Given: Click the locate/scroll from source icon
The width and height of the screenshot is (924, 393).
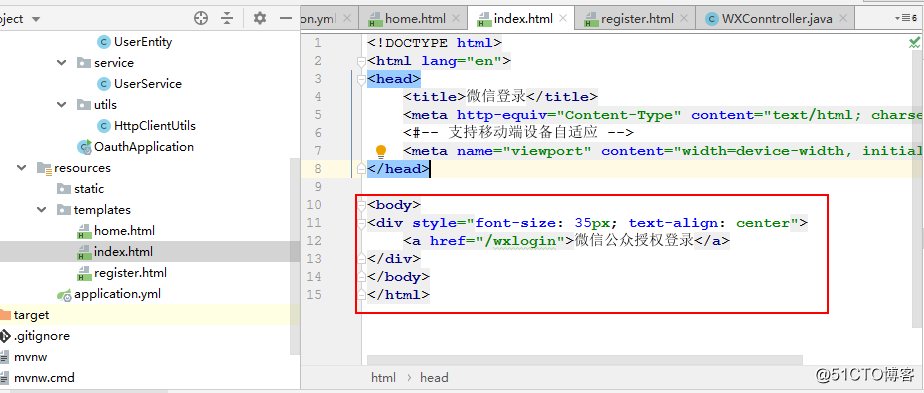Looking at the screenshot, I should pyautogui.click(x=201, y=18).
